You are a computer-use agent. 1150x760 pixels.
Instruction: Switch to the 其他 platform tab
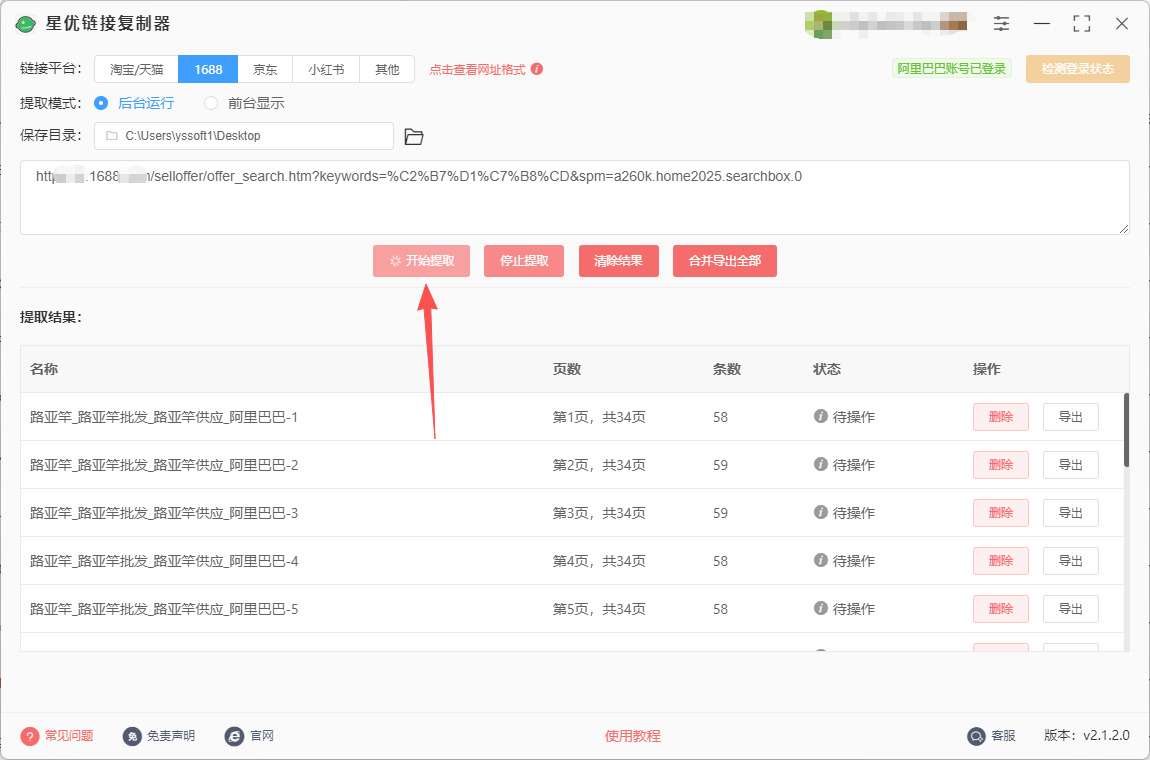coord(387,70)
